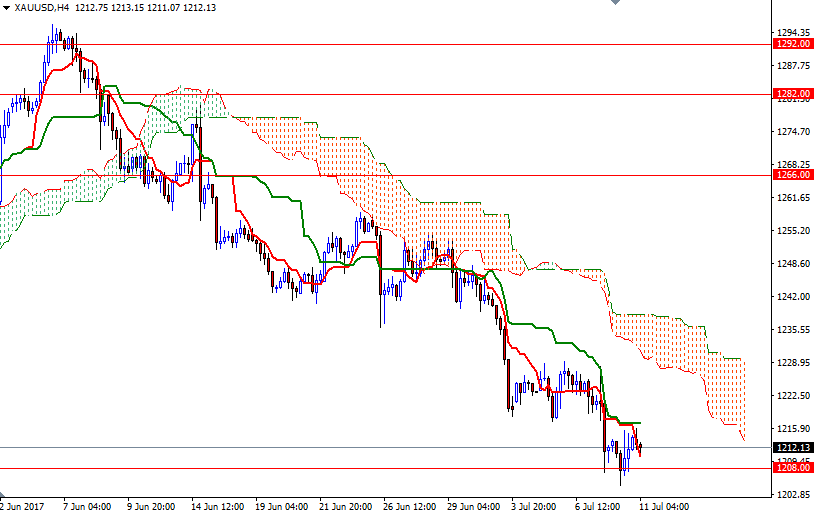Select the 1292.00 red price label

click(793, 44)
